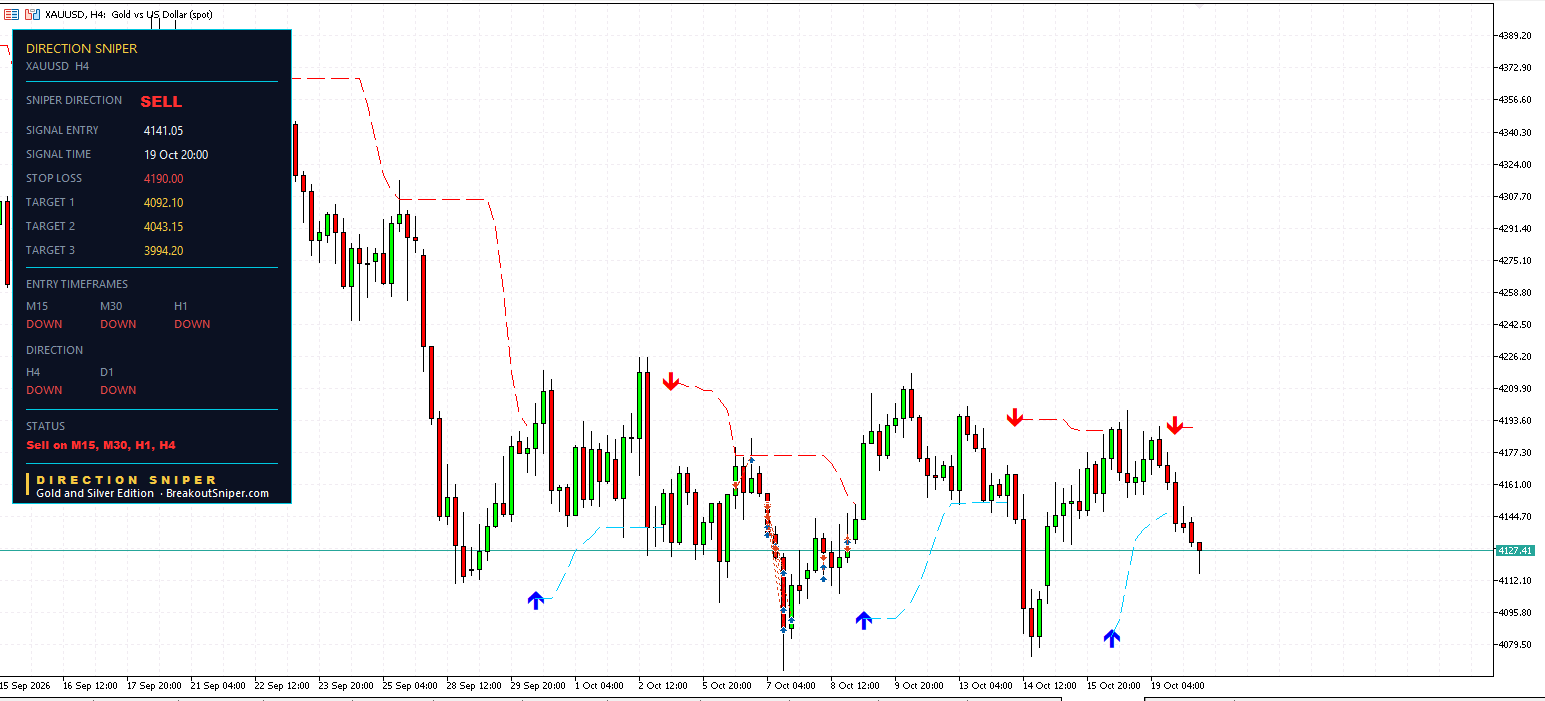Click the Target 3 value 3994.20
The width and height of the screenshot is (1545, 701).
[x=164, y=250]
